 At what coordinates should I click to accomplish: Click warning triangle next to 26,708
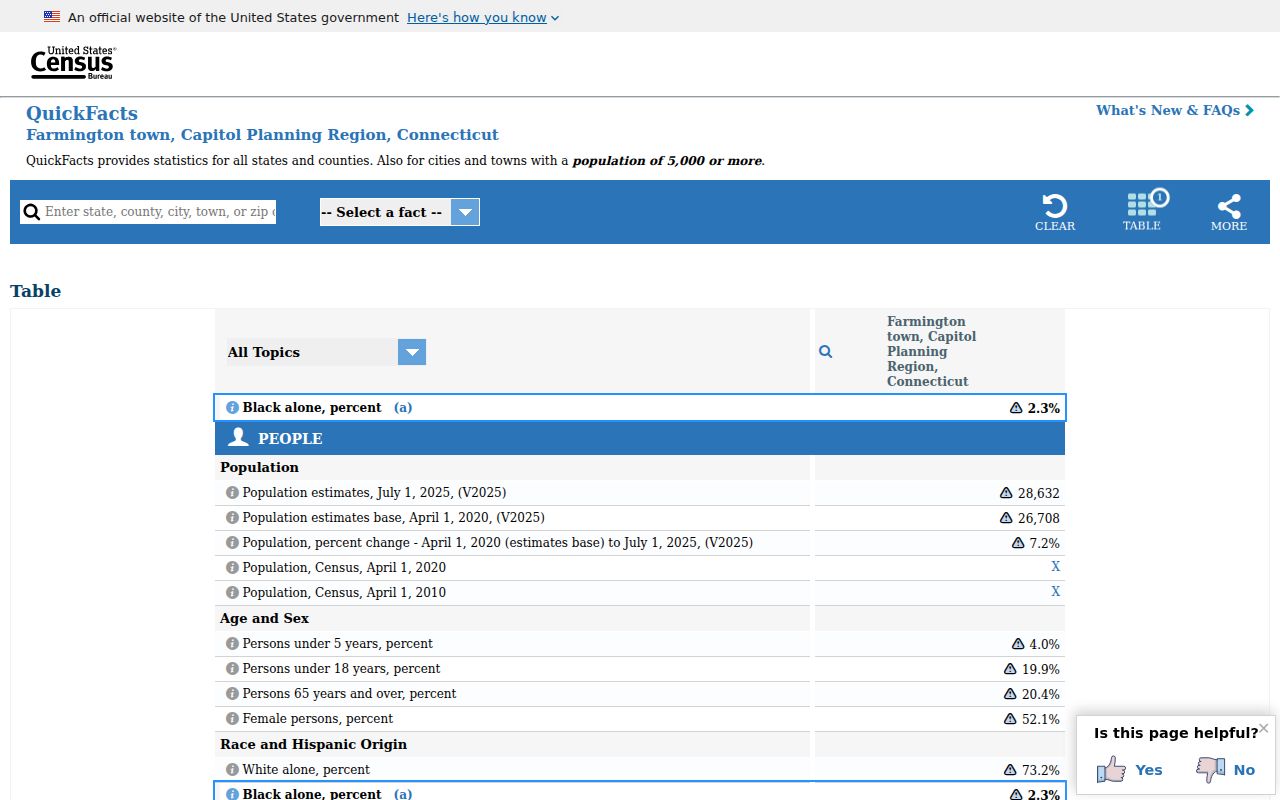point(1006,518)
